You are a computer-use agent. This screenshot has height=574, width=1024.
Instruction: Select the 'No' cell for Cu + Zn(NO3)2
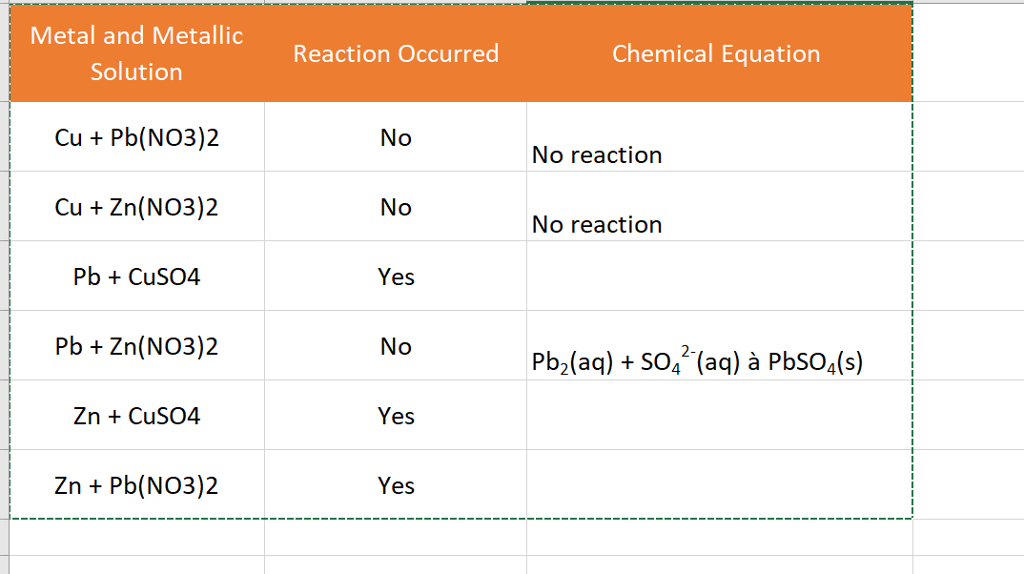(x=396, y=206)
